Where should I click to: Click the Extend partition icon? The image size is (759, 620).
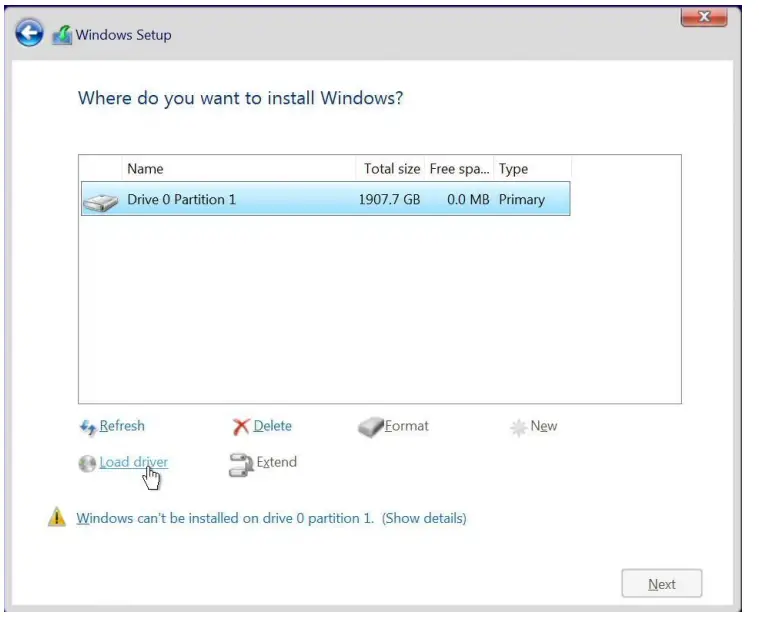click(x=241, y=465)
